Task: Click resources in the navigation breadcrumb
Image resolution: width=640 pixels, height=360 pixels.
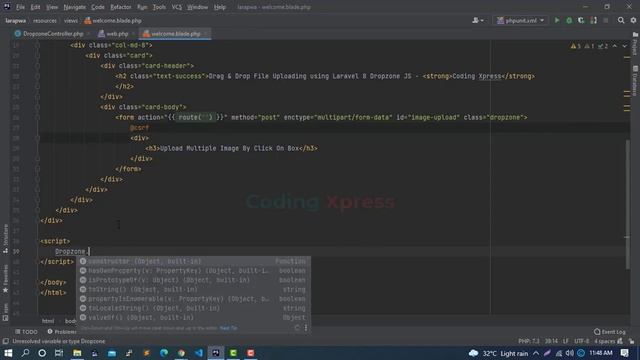Action: click(x=45, y=20)
